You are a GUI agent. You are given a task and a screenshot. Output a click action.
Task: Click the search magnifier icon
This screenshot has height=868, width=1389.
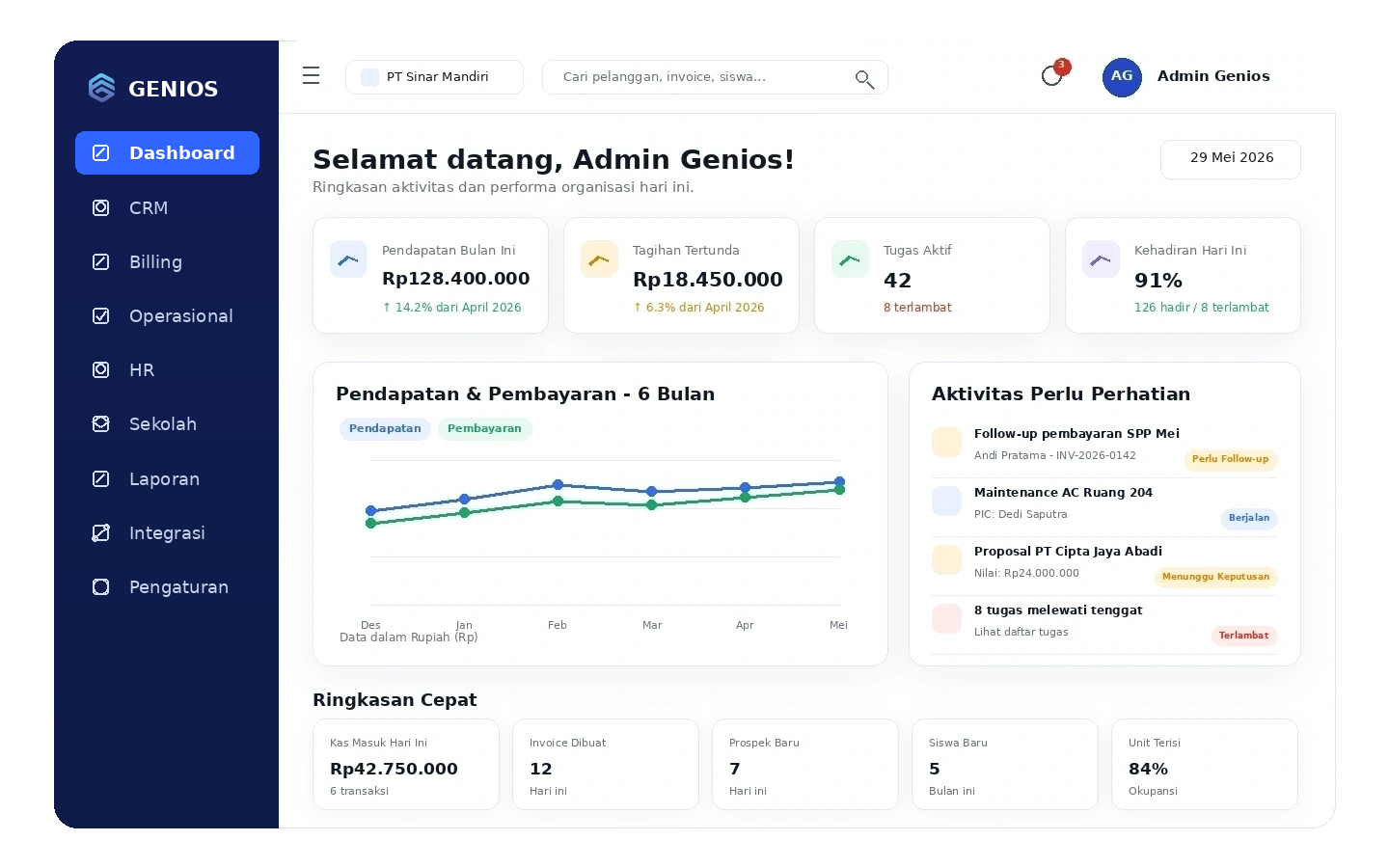click(x=864, y=79)
